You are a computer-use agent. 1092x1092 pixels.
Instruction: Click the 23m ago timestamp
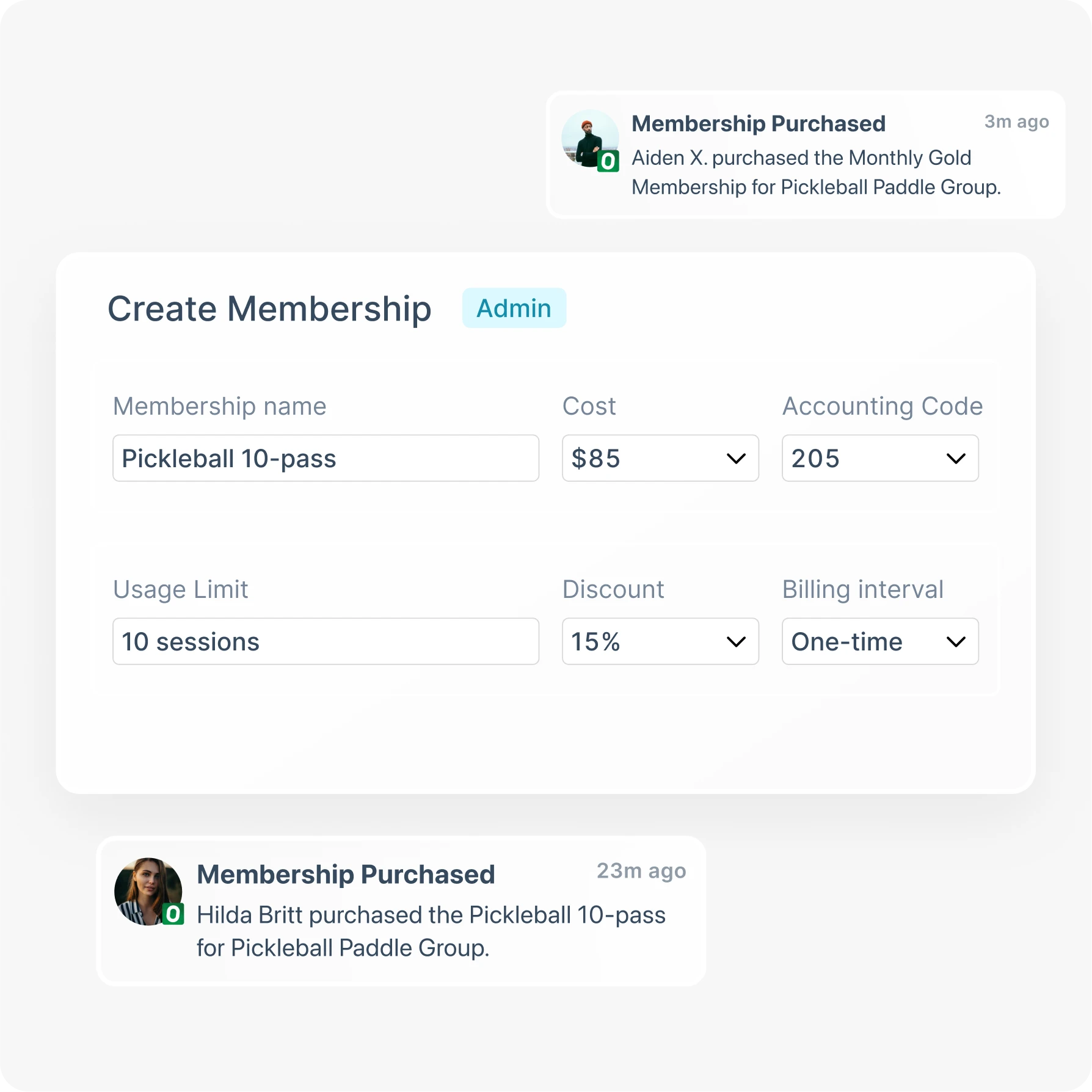click(641, 871)
